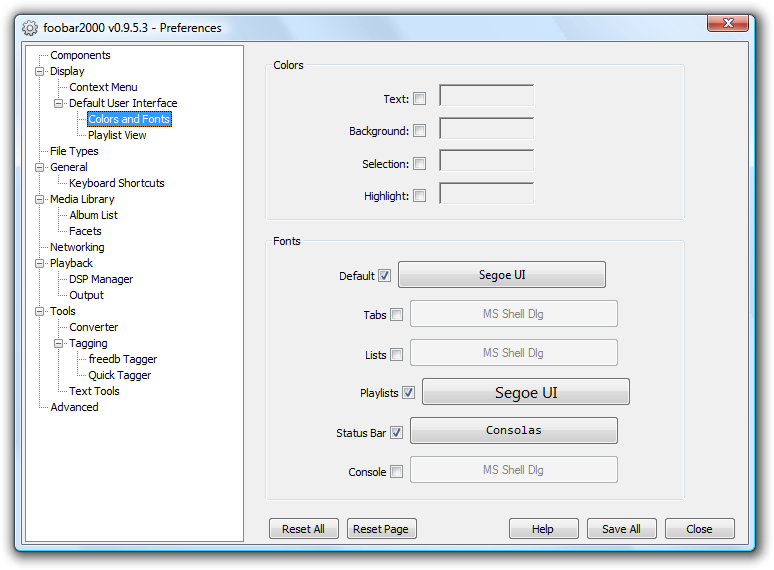Image resolution: width=774 pixels, height=570 pixels.
Task: Toggle the Background color checkbox
Action: point(419,131)
